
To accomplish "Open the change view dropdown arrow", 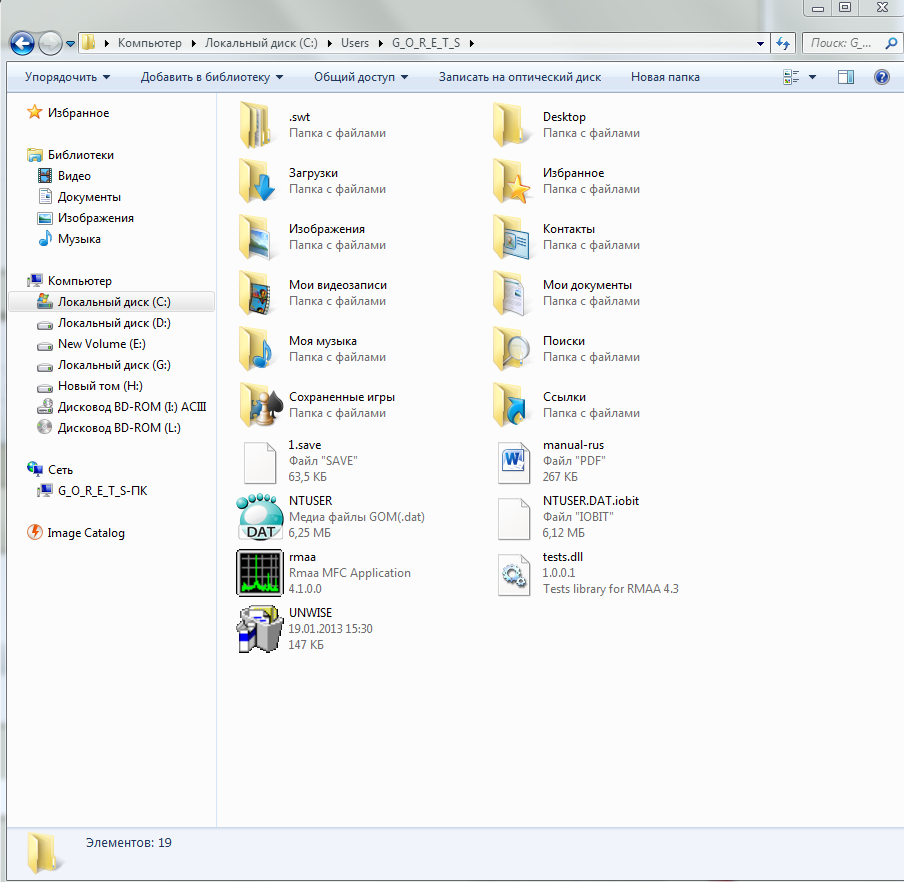I will [x=812, y=77].
